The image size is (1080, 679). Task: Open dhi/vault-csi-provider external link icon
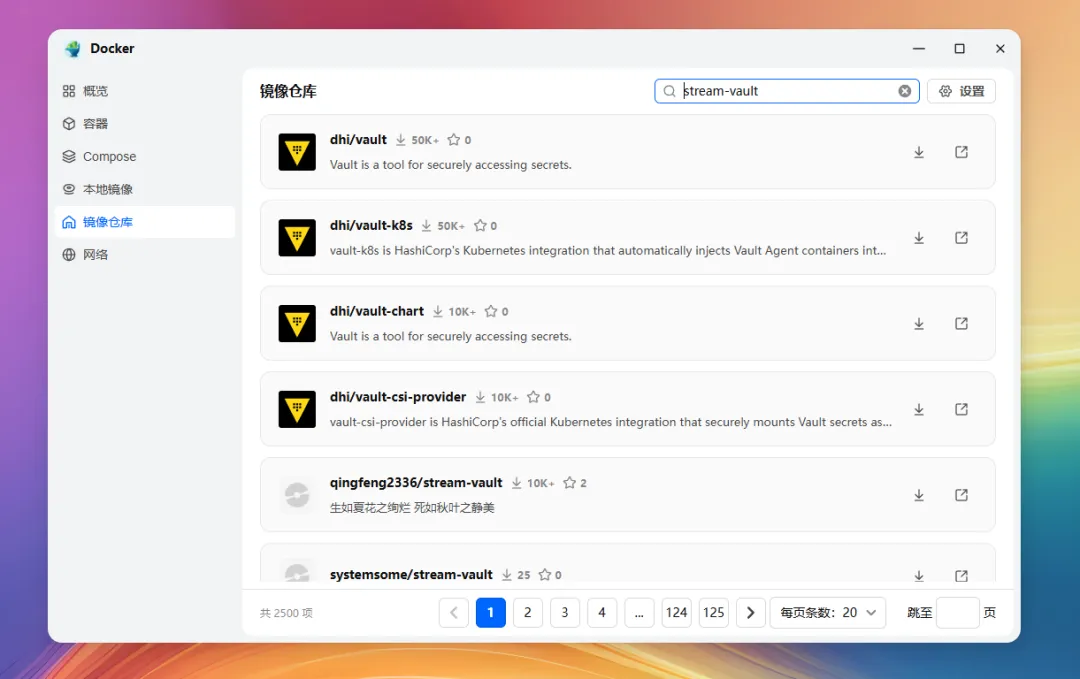coord(962,409)
